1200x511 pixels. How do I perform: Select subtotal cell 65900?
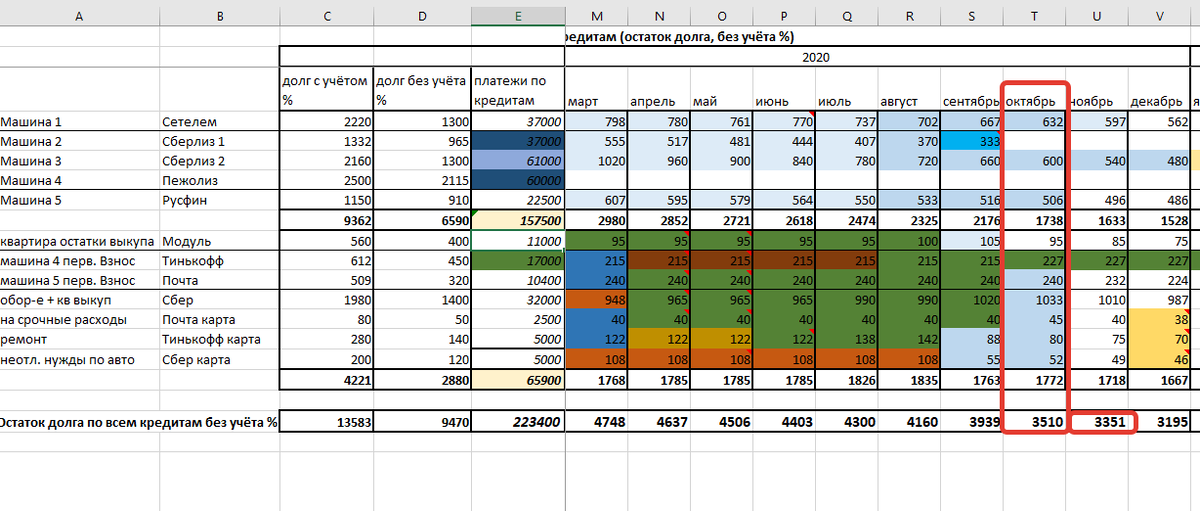coord(517,380)
